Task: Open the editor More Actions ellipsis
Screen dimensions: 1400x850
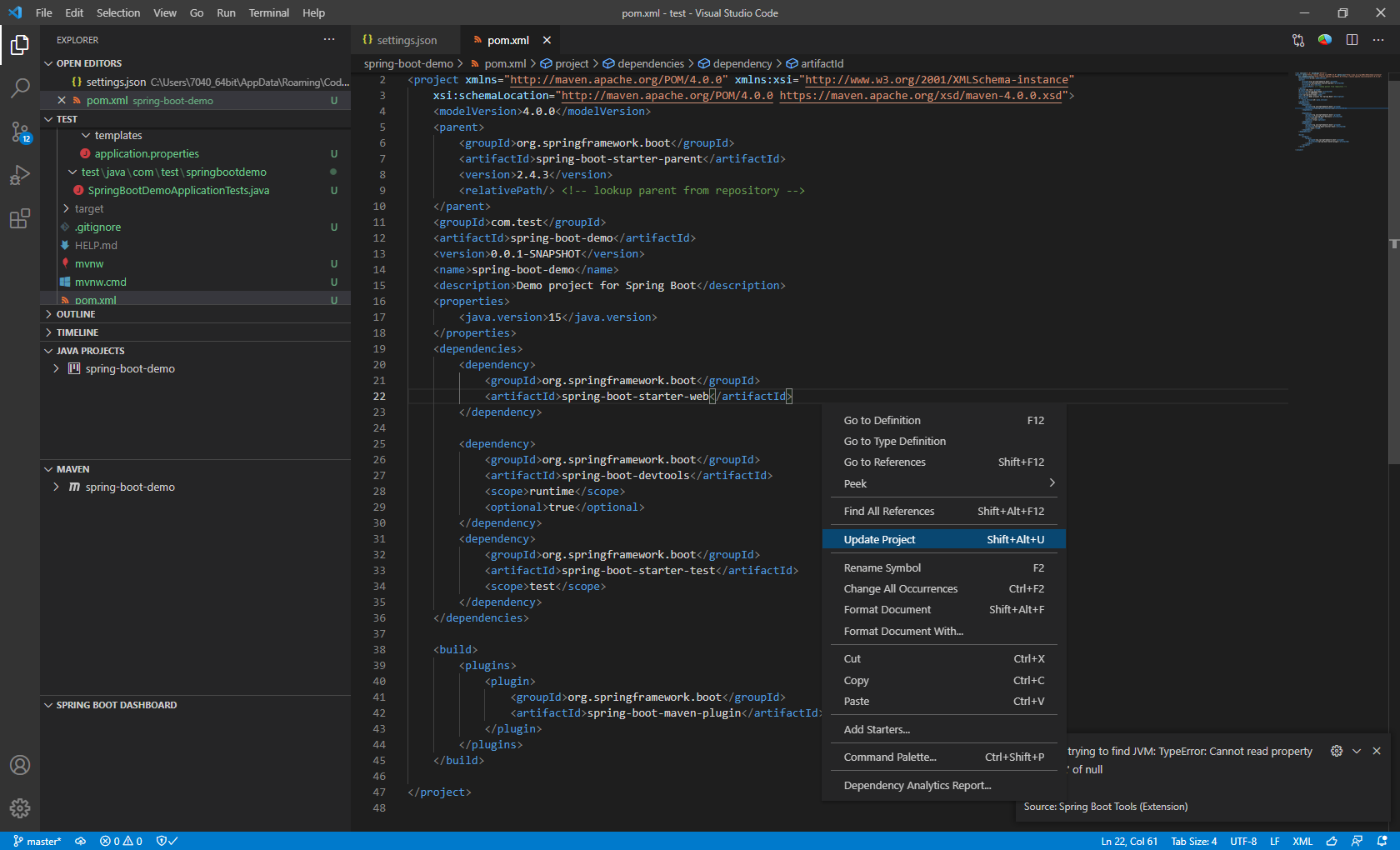Action: pos(1378,40)
